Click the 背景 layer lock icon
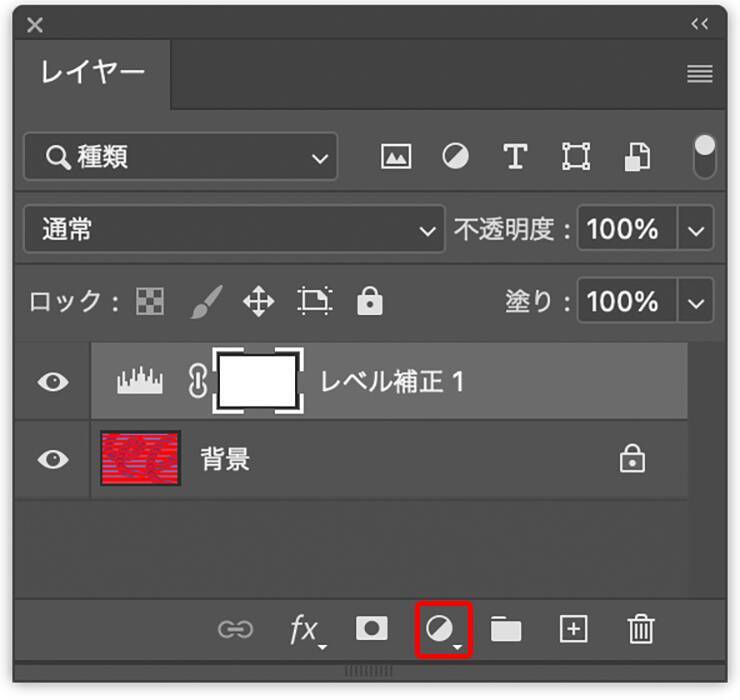740x700 pixels. (x=632, y=458)
